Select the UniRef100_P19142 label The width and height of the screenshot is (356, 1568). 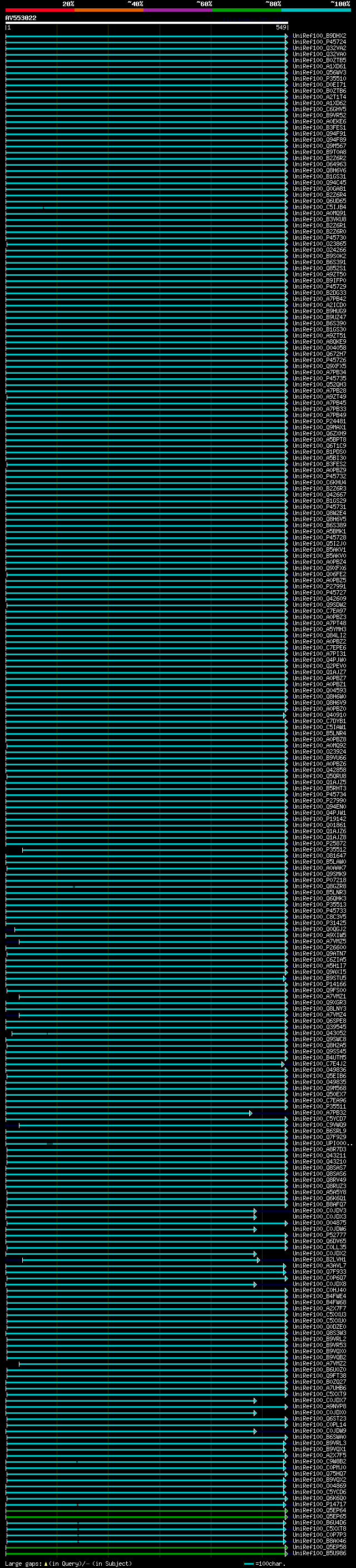[319, 819]
